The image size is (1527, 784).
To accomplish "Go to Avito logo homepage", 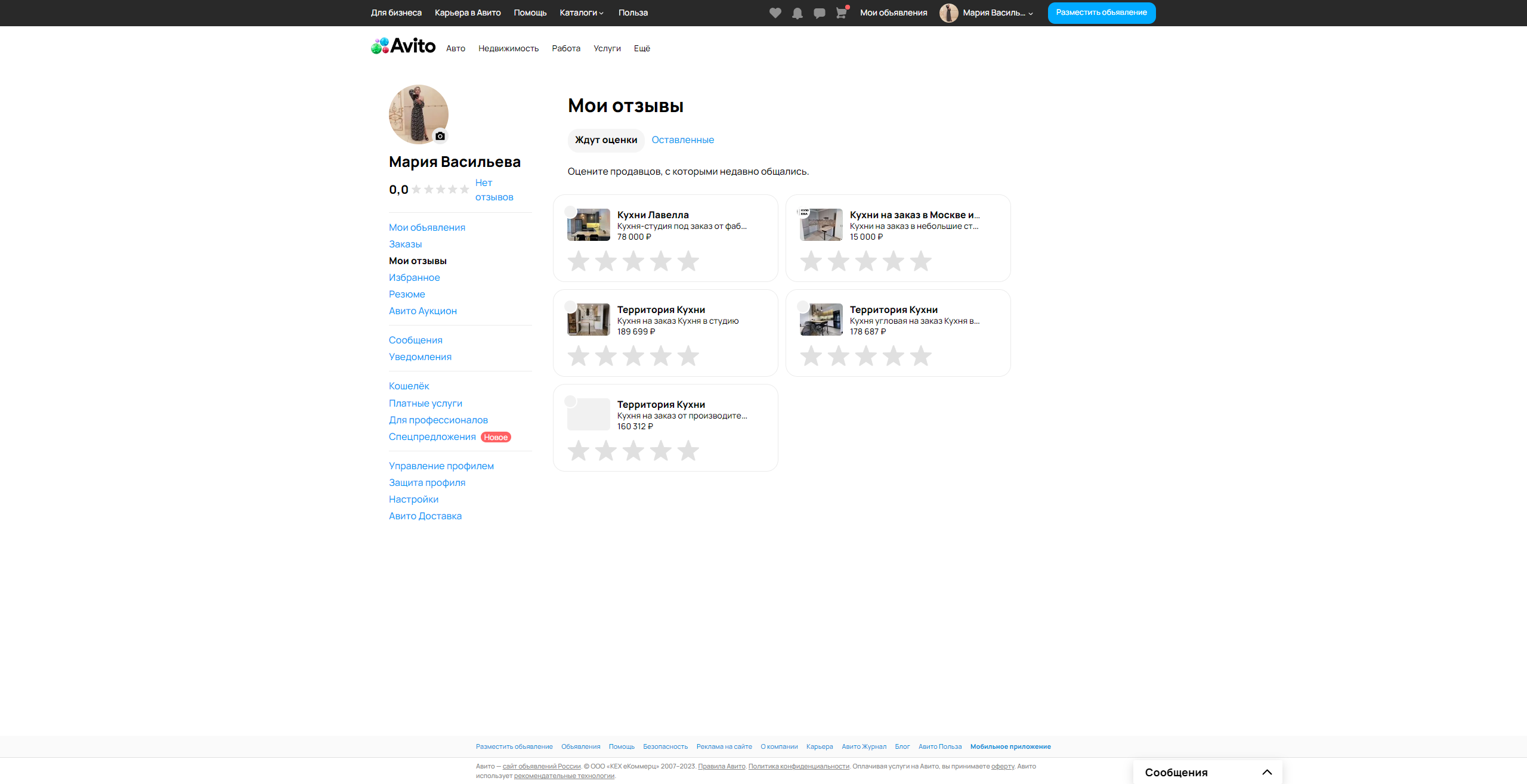I will [x=403, y=46].
